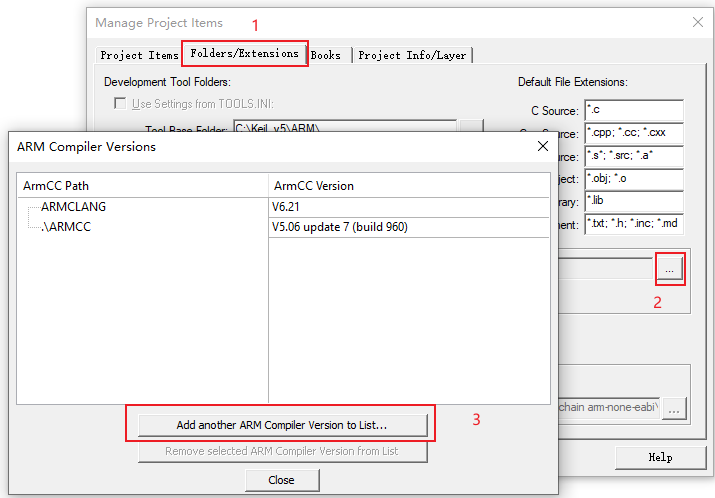Toggle Use Settings from TOOLS.INI checkbox

pos(120,104)
